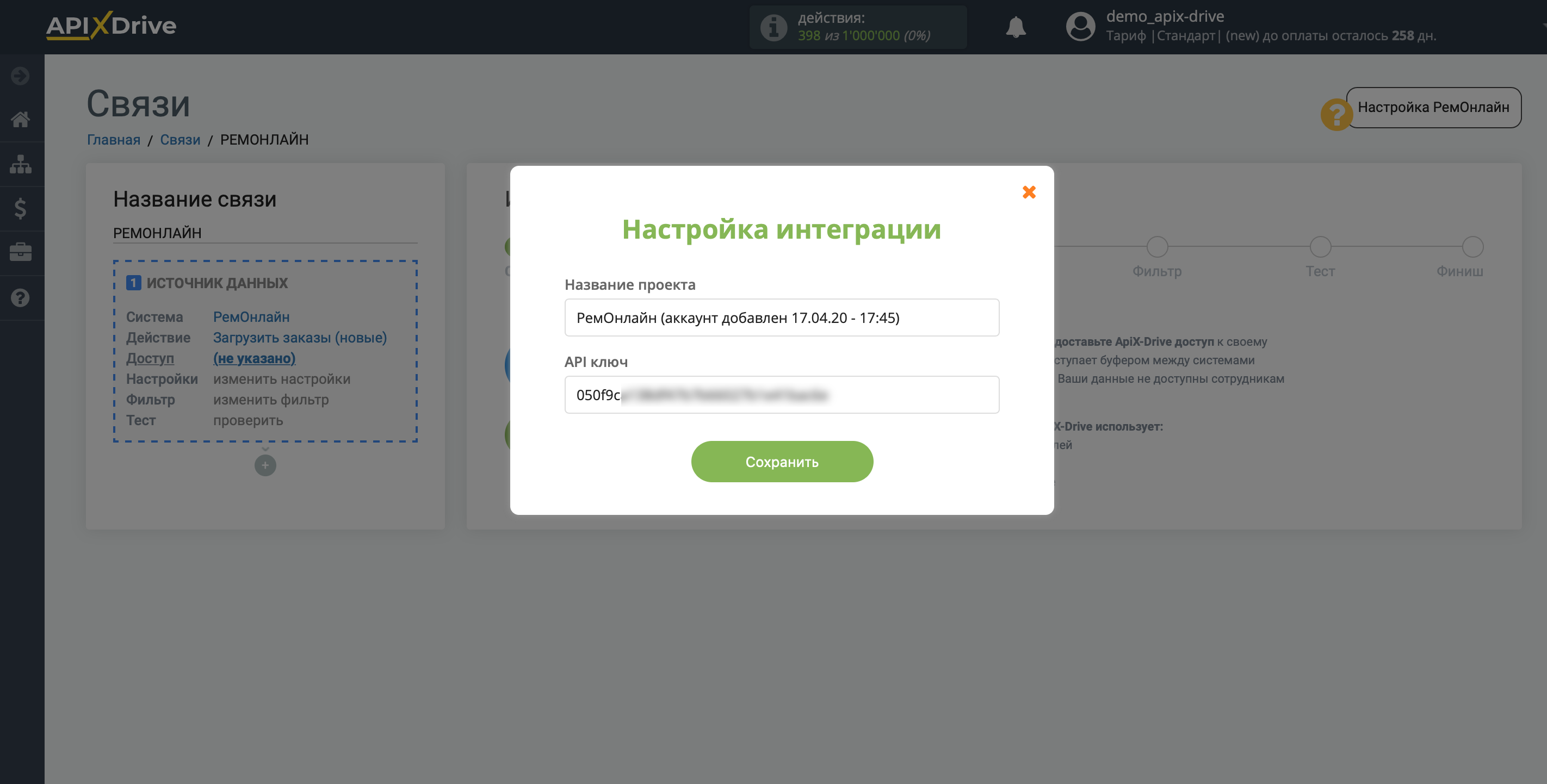Click the demo_apix-drive username

click(x=1165, y=16)
